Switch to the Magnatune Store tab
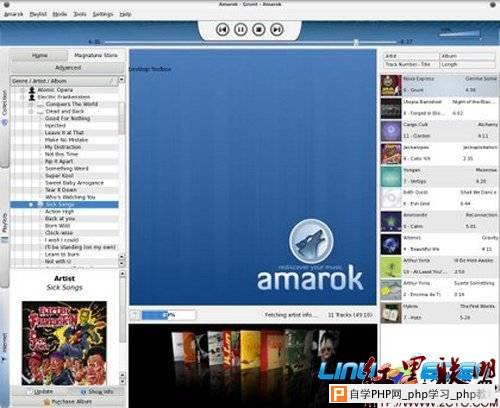 [96, 55]
